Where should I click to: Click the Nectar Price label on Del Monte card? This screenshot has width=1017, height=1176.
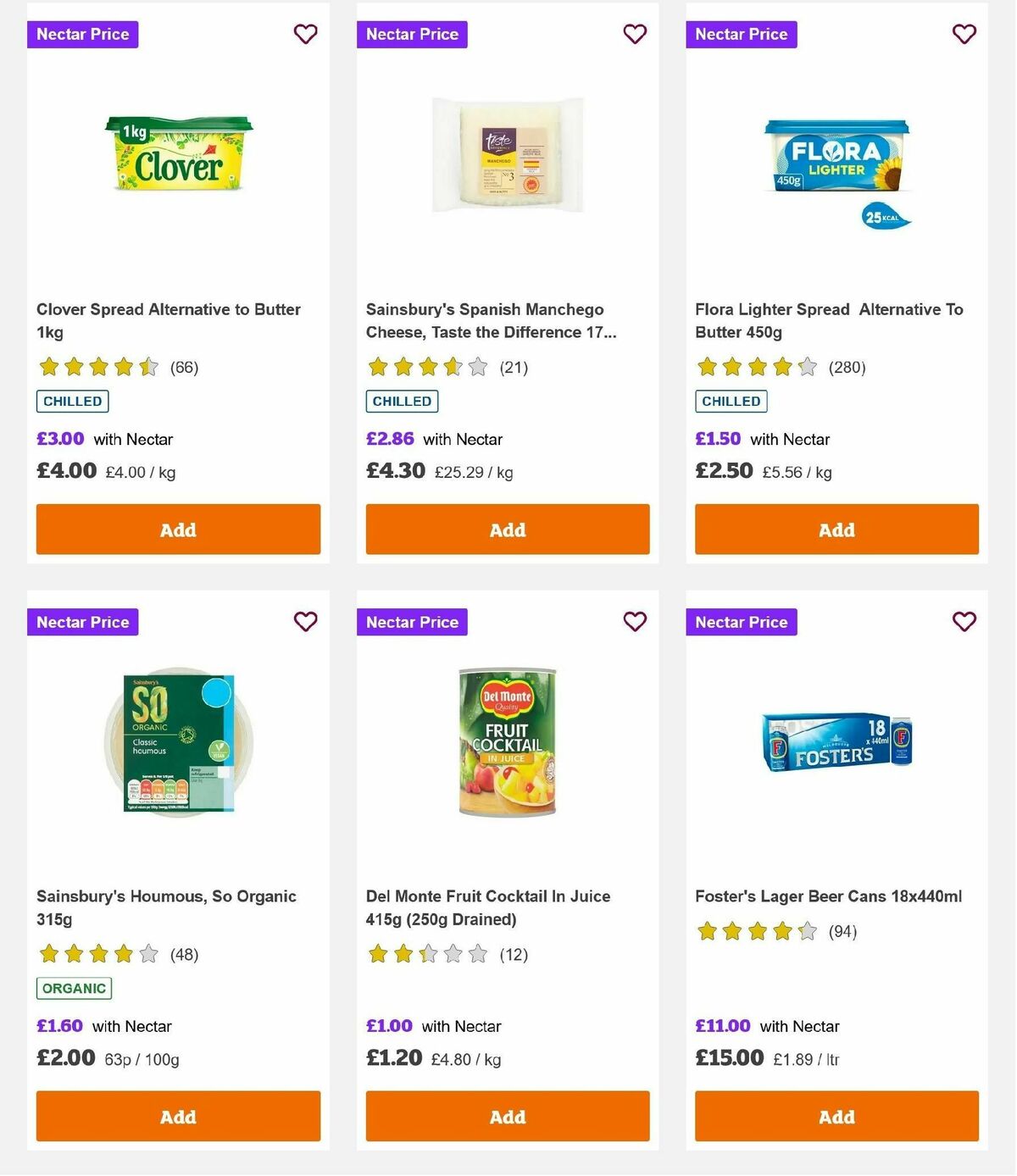click(x=412, y=621)
